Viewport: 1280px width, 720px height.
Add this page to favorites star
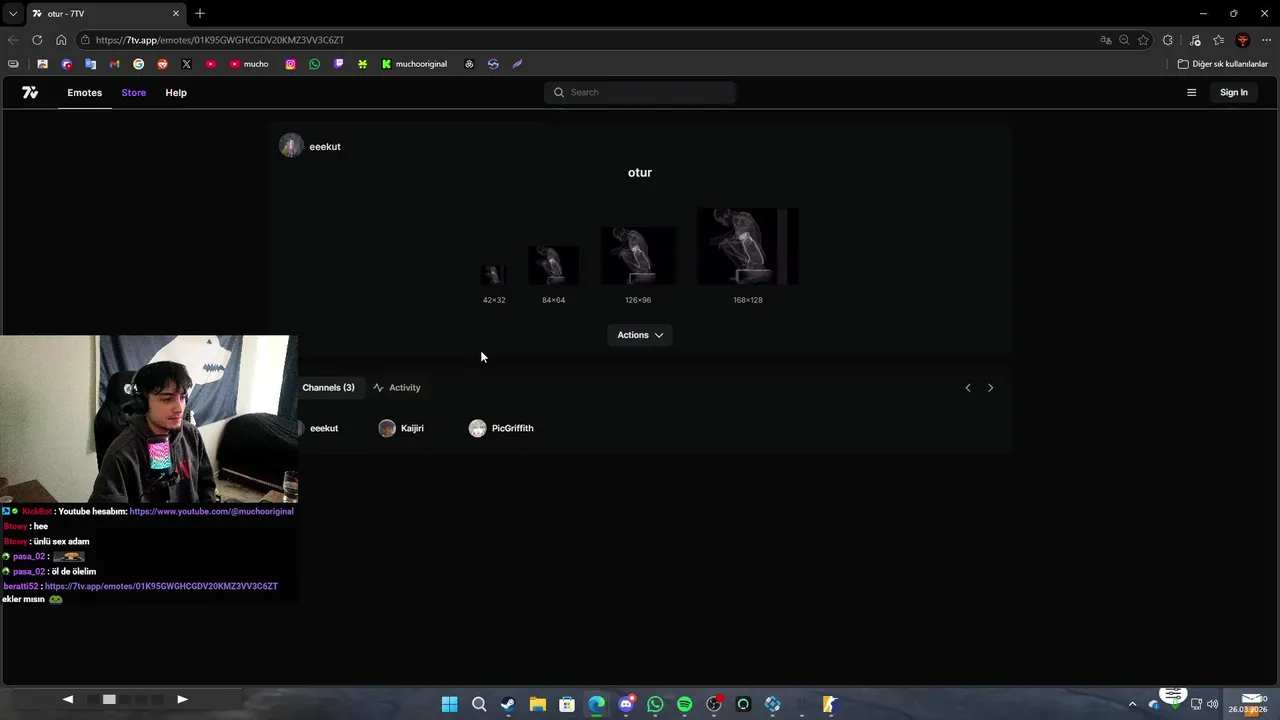click(x=1143, y=40)
